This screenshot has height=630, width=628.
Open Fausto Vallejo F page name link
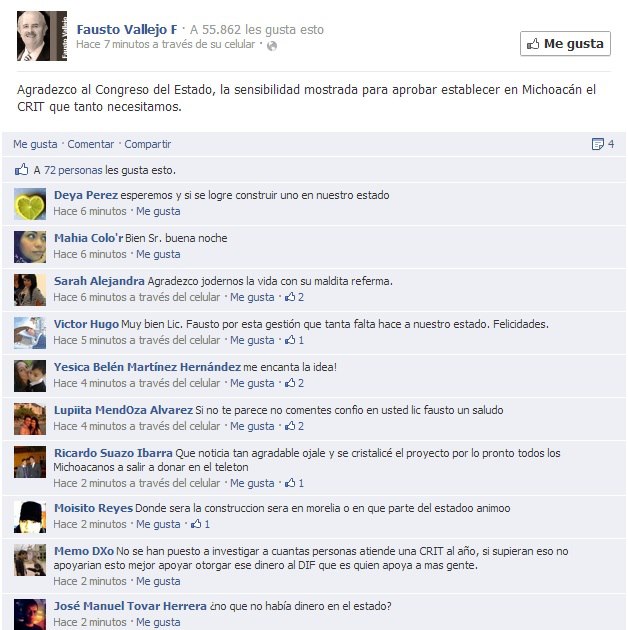click(x=127, y=30)
